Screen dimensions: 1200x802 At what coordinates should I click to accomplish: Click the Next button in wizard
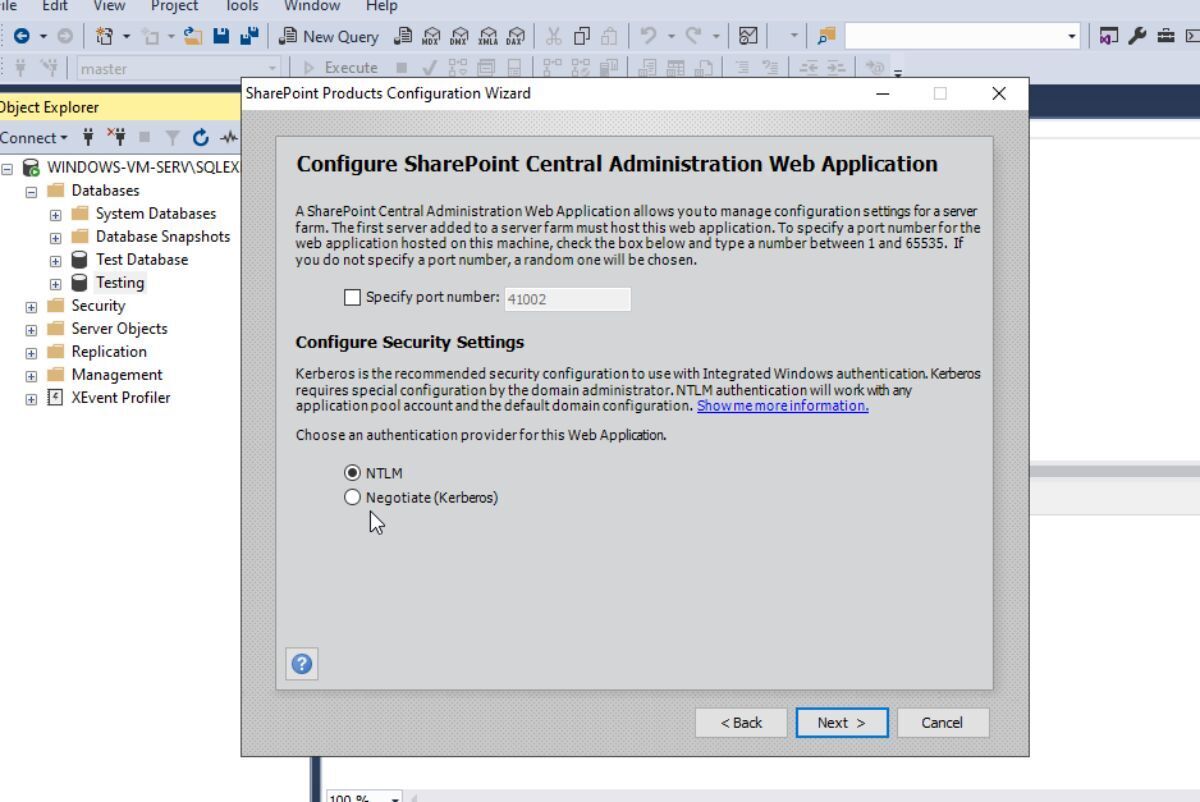coord(842,723)
